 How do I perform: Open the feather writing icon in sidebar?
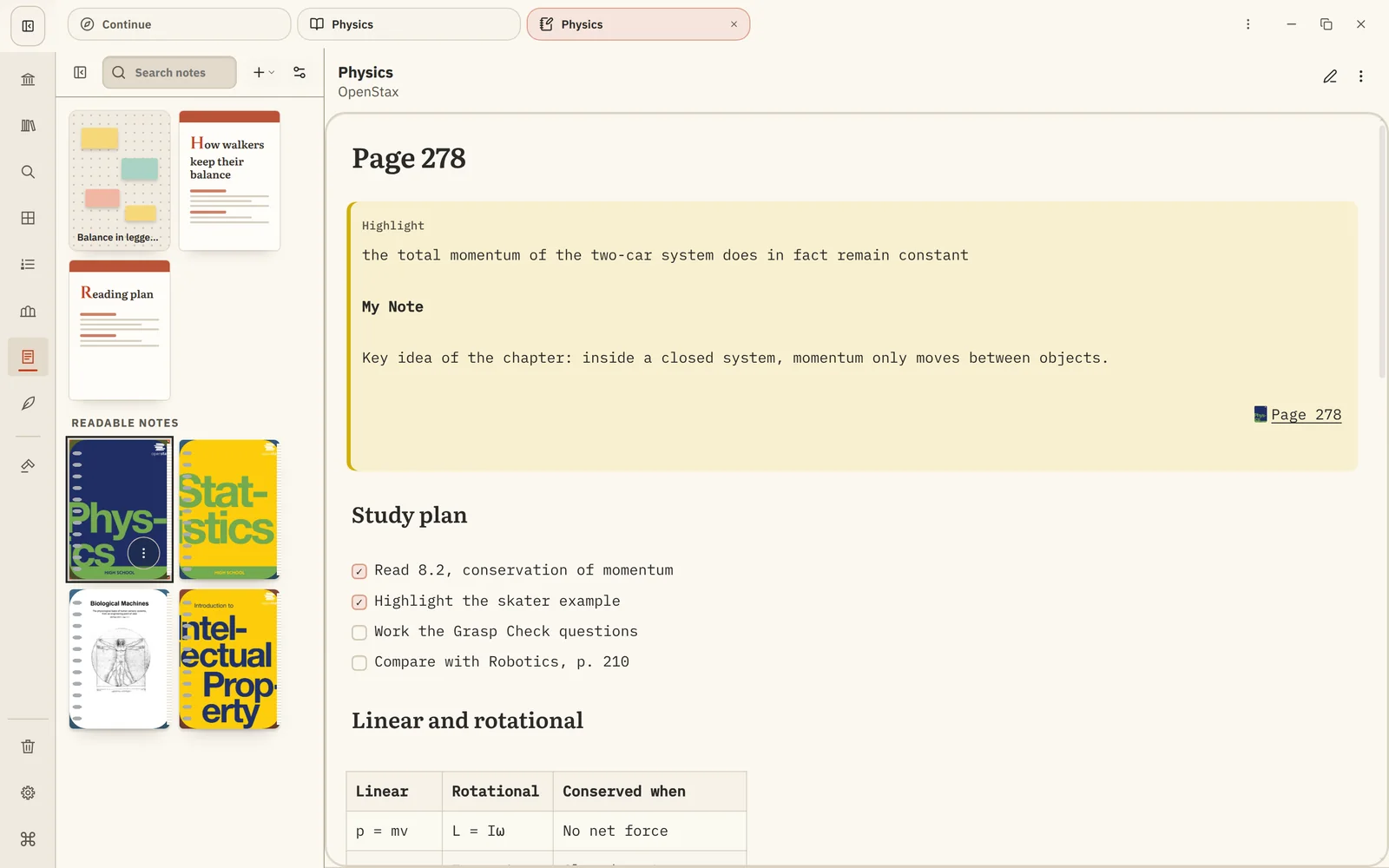pyautogui.click(x=28, y=403)
